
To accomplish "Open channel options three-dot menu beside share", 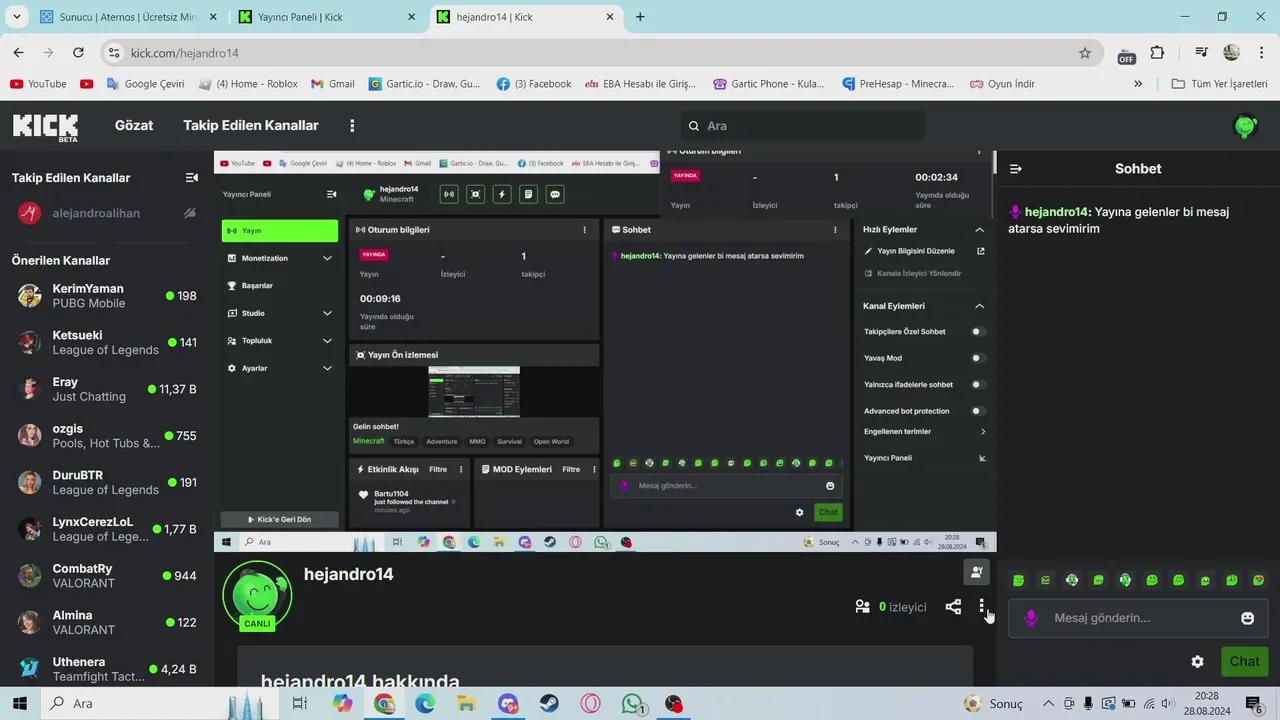I will coord(982,607).
